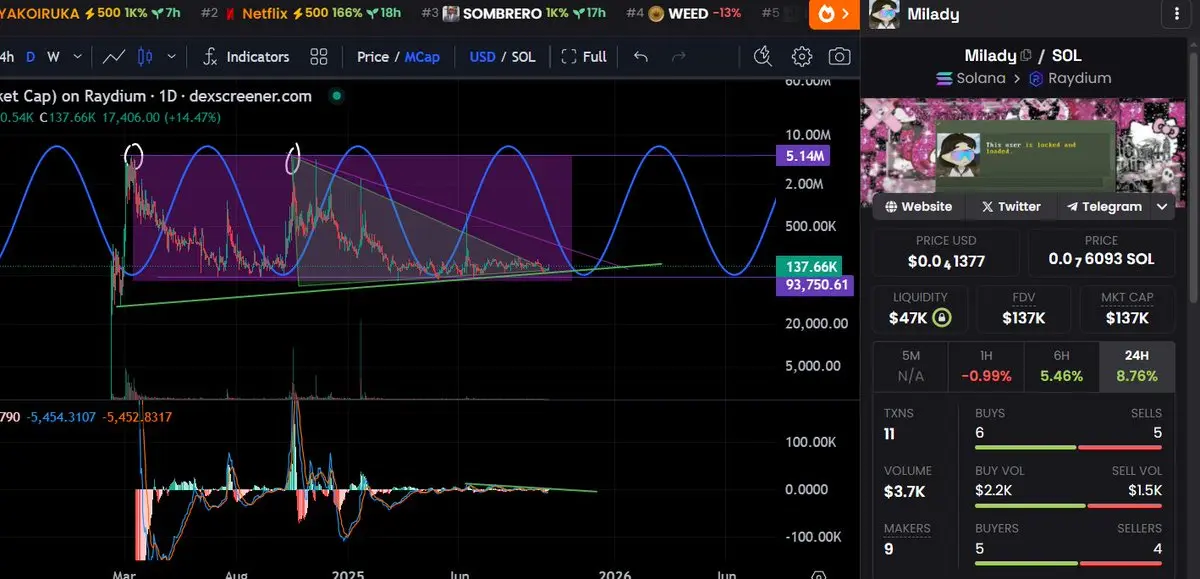The image size is (1200, 579).
Task: Take a chart snapshot with camera icon
Action: click(x=840, y=57)
